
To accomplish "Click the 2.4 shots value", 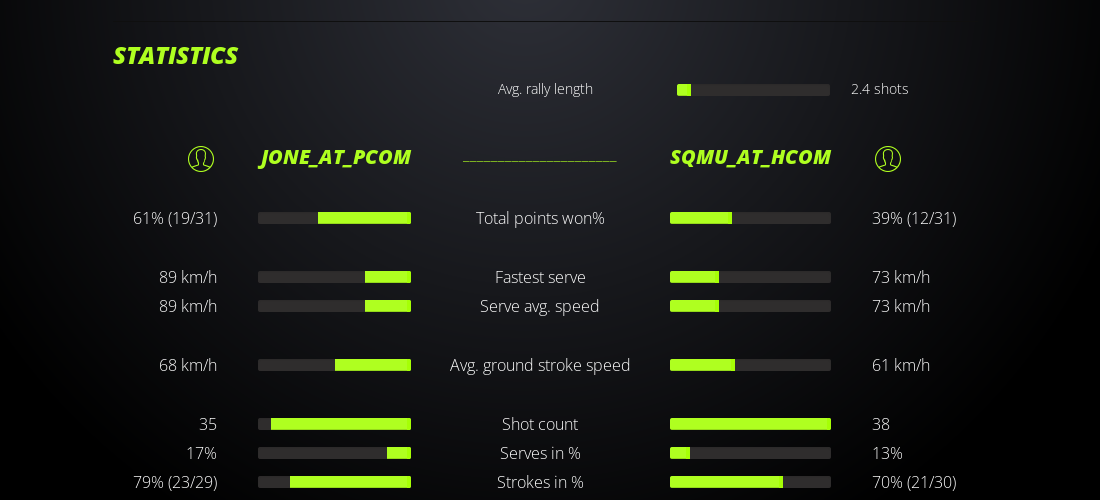I will tap(879, 89).
